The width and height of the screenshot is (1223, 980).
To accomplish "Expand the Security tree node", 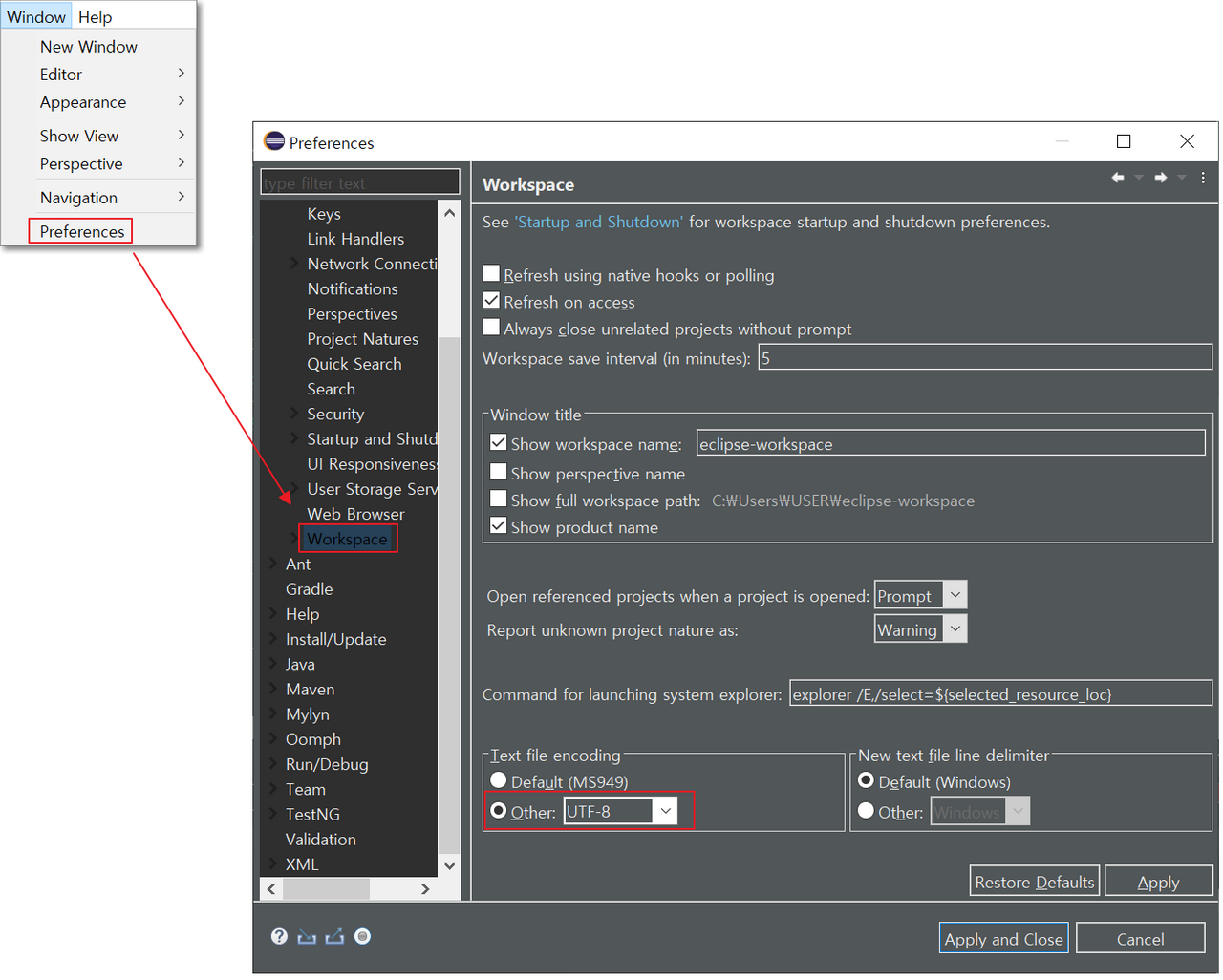I will point(294,414).
